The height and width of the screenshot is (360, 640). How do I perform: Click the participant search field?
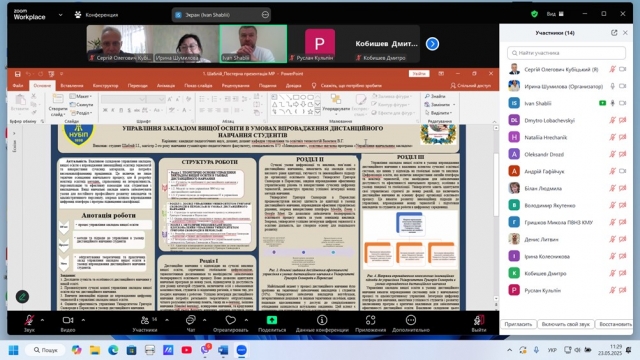click(566, 53)
